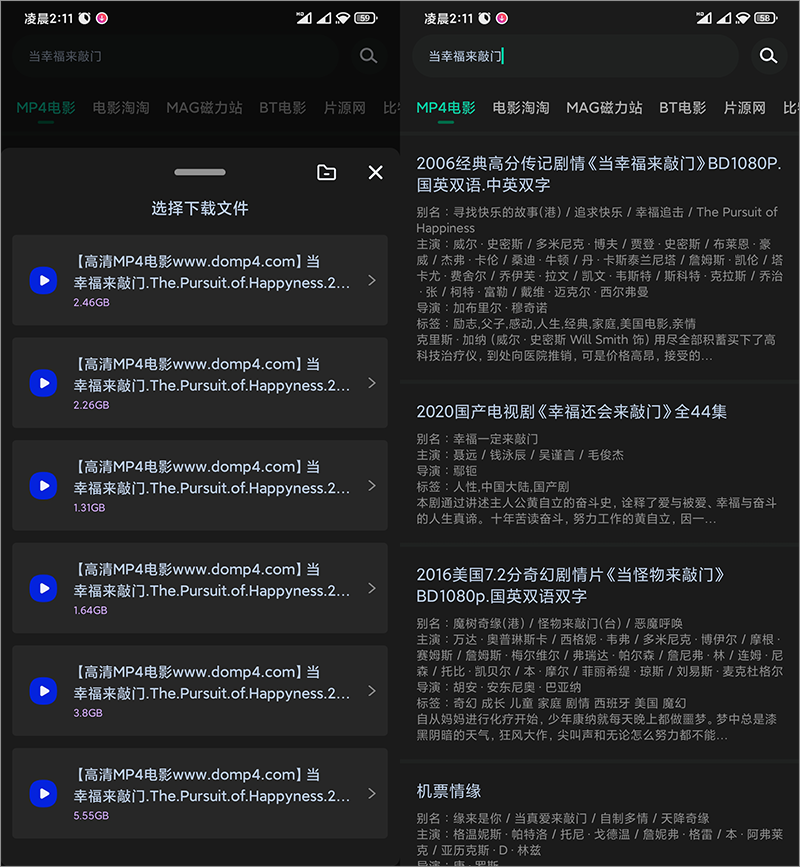
Task: Expand the 2.26GB file chevron
Action: coord(372,383)
